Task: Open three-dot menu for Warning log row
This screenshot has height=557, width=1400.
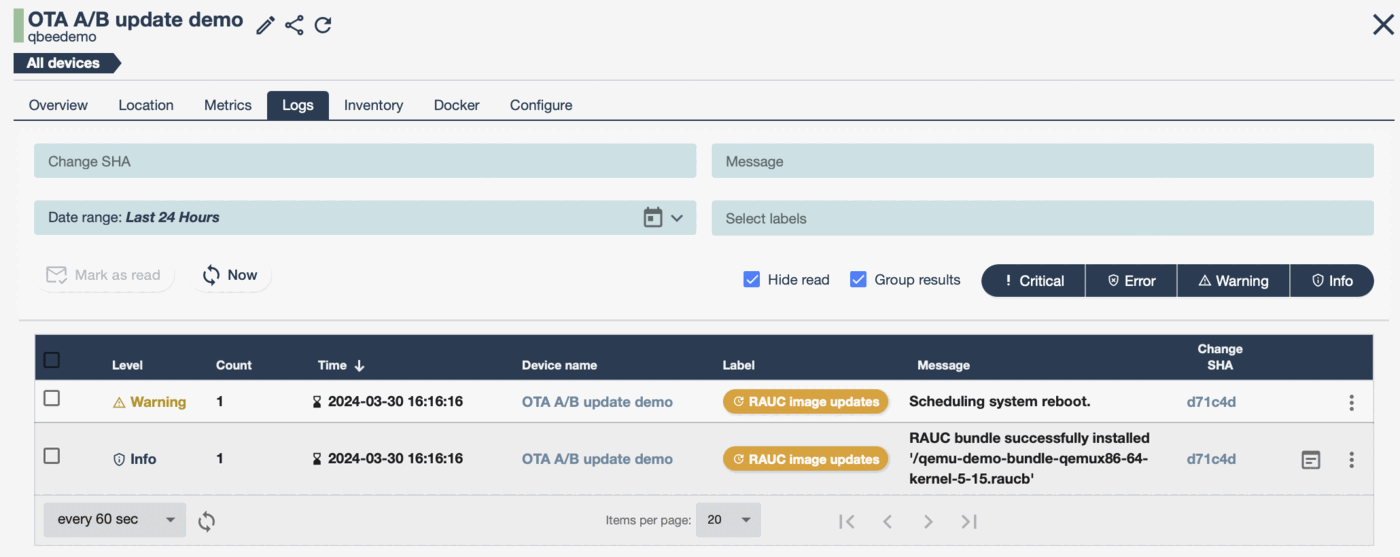Action: [x=1351, y=402]
